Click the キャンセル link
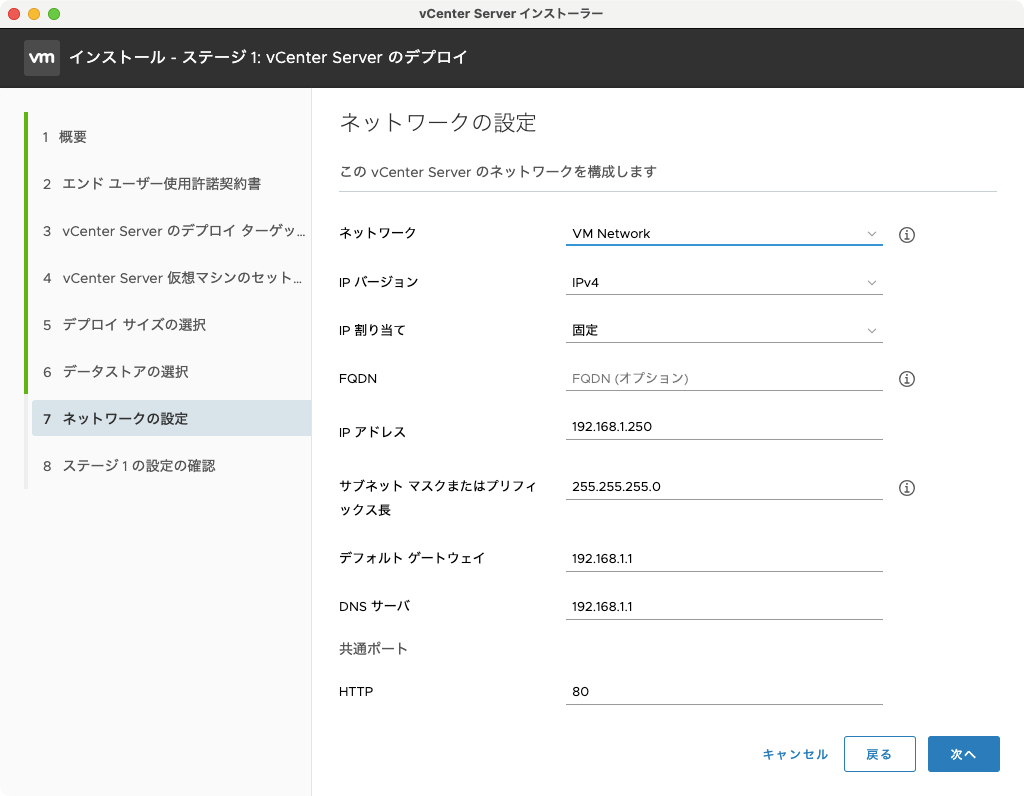Viewport: 1024px width, 796px height. coord(795,755)
